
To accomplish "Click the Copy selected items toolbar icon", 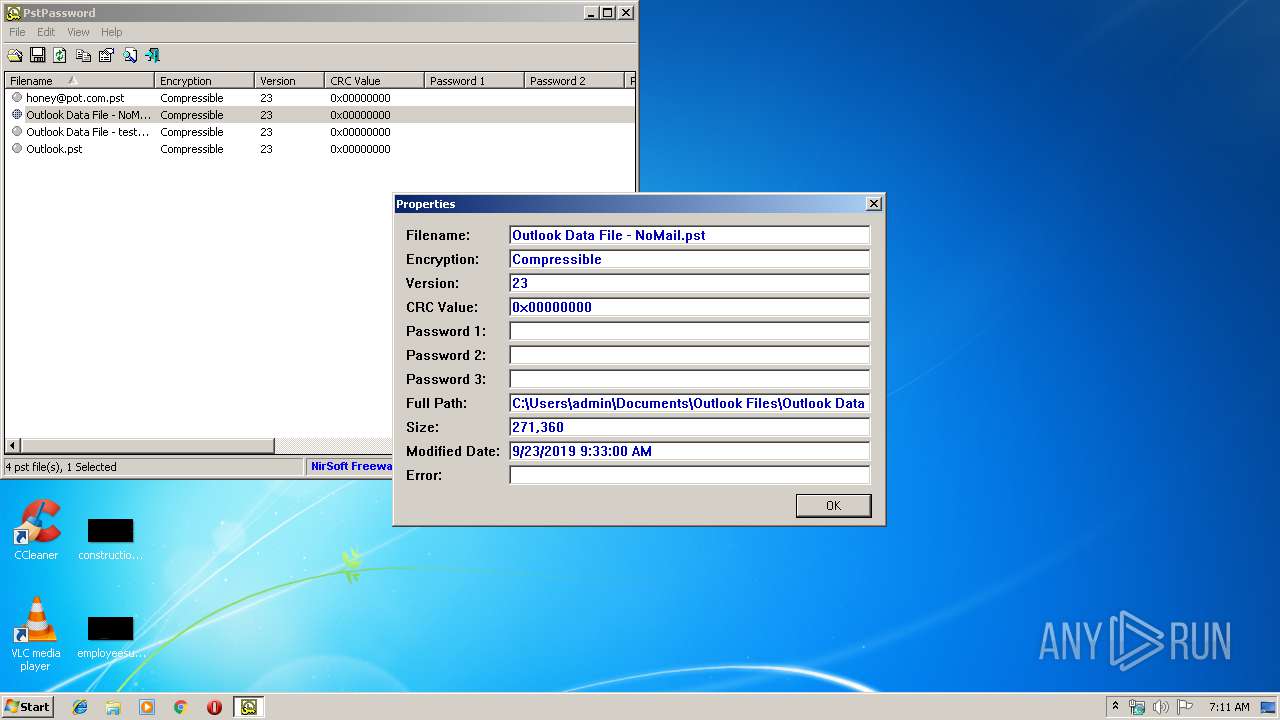I will pos(84,55).
